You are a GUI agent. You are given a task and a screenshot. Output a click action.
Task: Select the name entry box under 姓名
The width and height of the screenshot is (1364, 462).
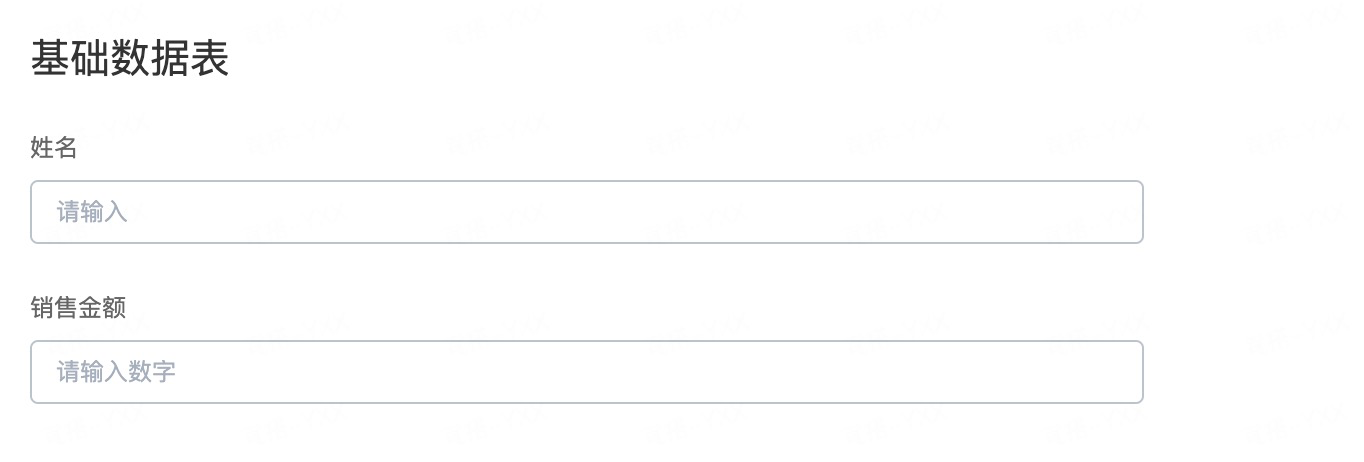click(587, 212)
